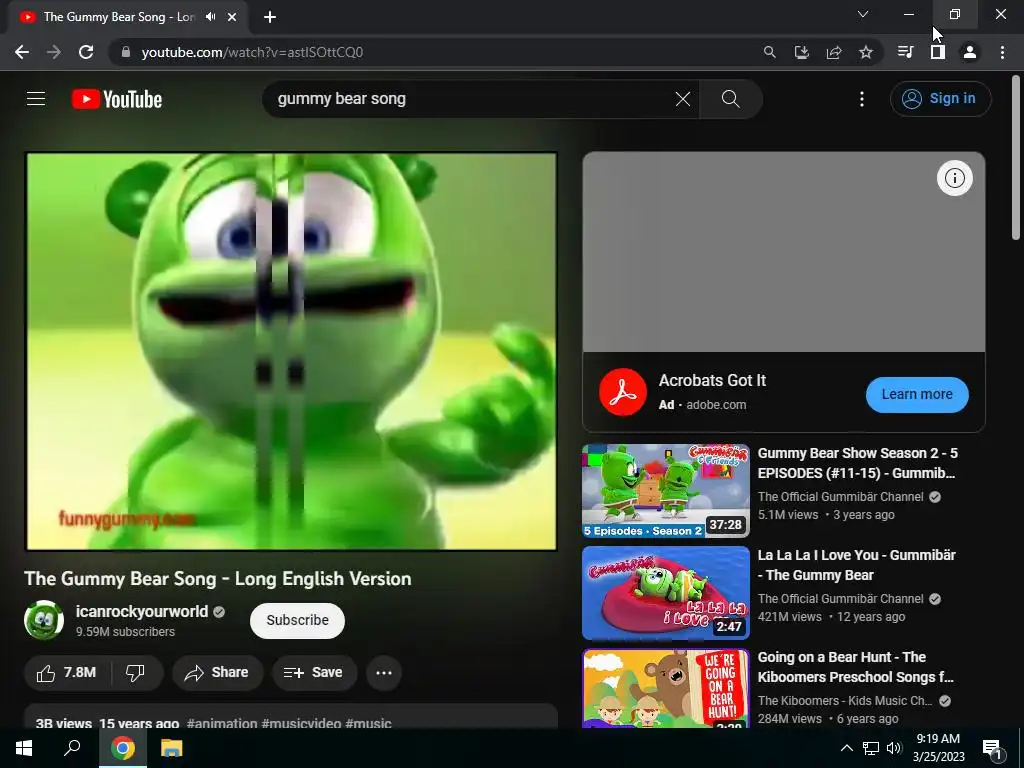Image resolution: width=1024 pixels, height=768 pixels.
Task: View site information lock icon
Action: click(126, 52)
